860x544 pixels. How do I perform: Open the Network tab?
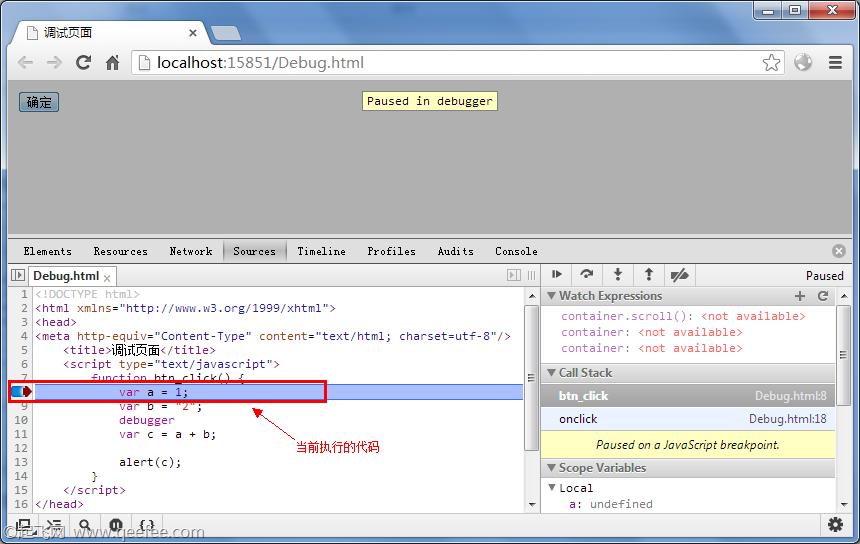[191, 251]
